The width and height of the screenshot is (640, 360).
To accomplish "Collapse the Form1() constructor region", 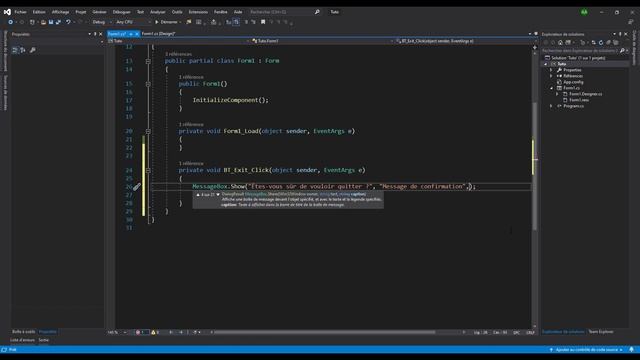I will (148, 84).
